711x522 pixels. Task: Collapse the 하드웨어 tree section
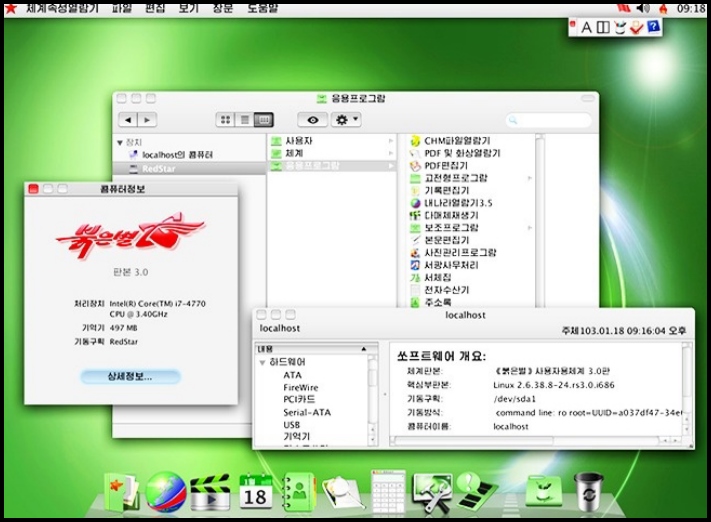point(262,363)
